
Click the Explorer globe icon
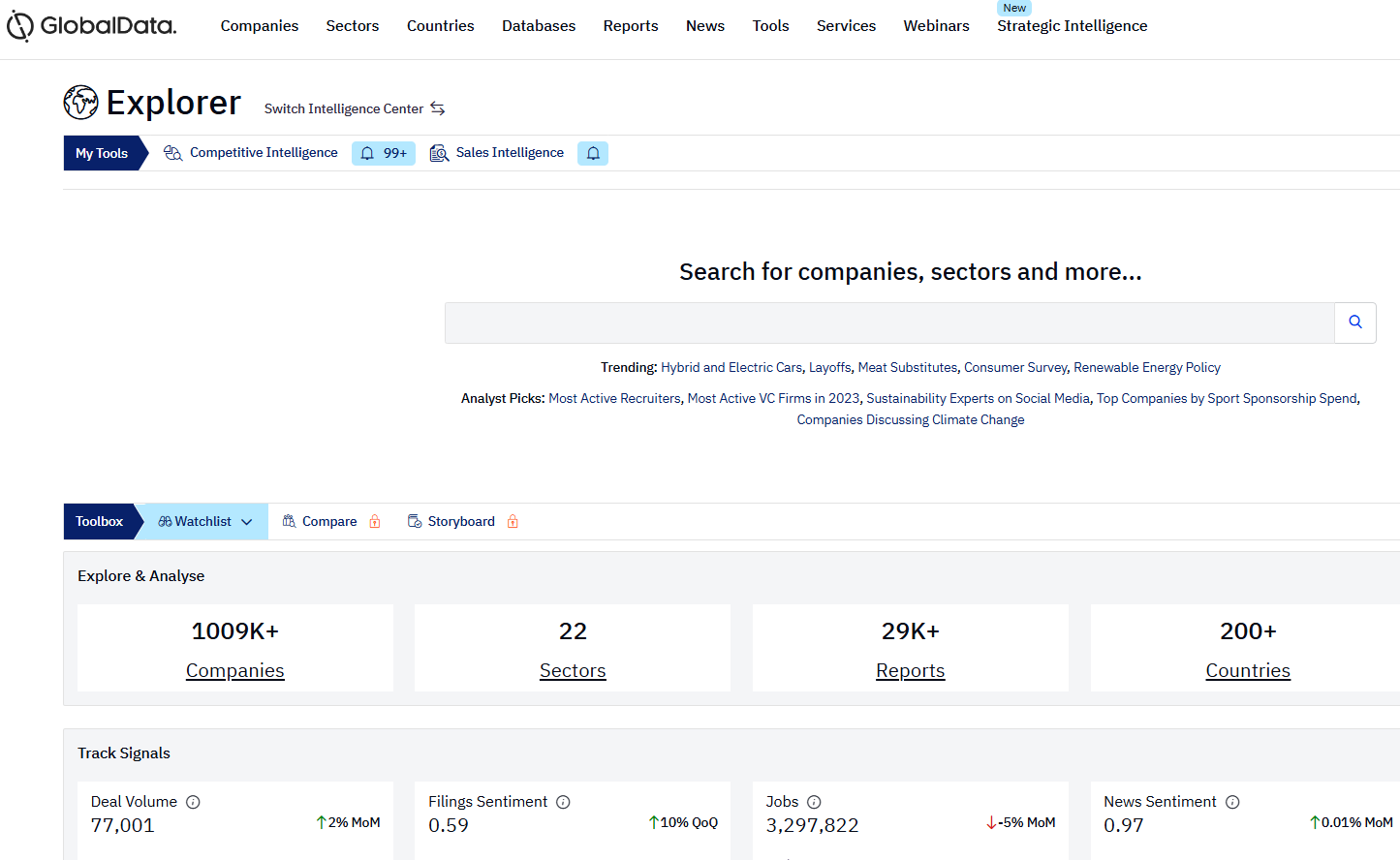tap(80, 102)
